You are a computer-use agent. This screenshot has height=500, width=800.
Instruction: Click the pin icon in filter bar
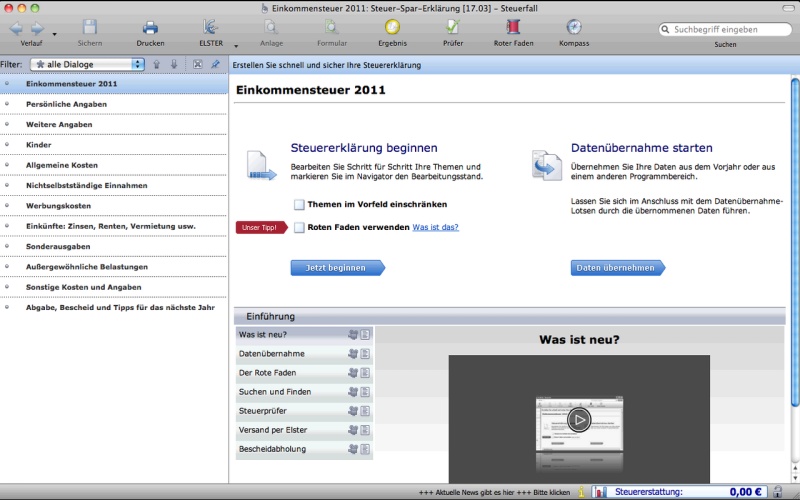click(x=215, y=64)
